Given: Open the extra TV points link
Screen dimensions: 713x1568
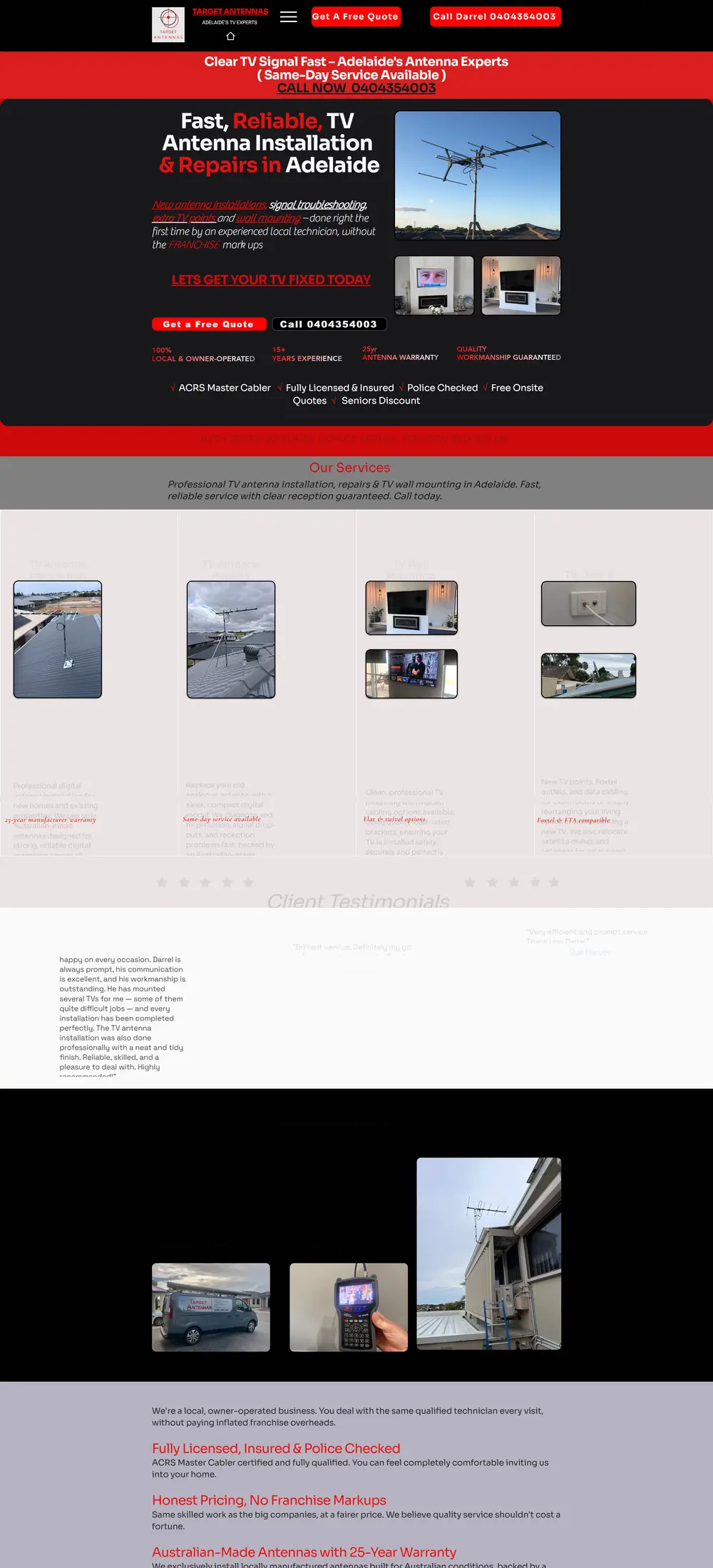Looking at the screenshot, I should pyautogui.click(x=184, y=218).
